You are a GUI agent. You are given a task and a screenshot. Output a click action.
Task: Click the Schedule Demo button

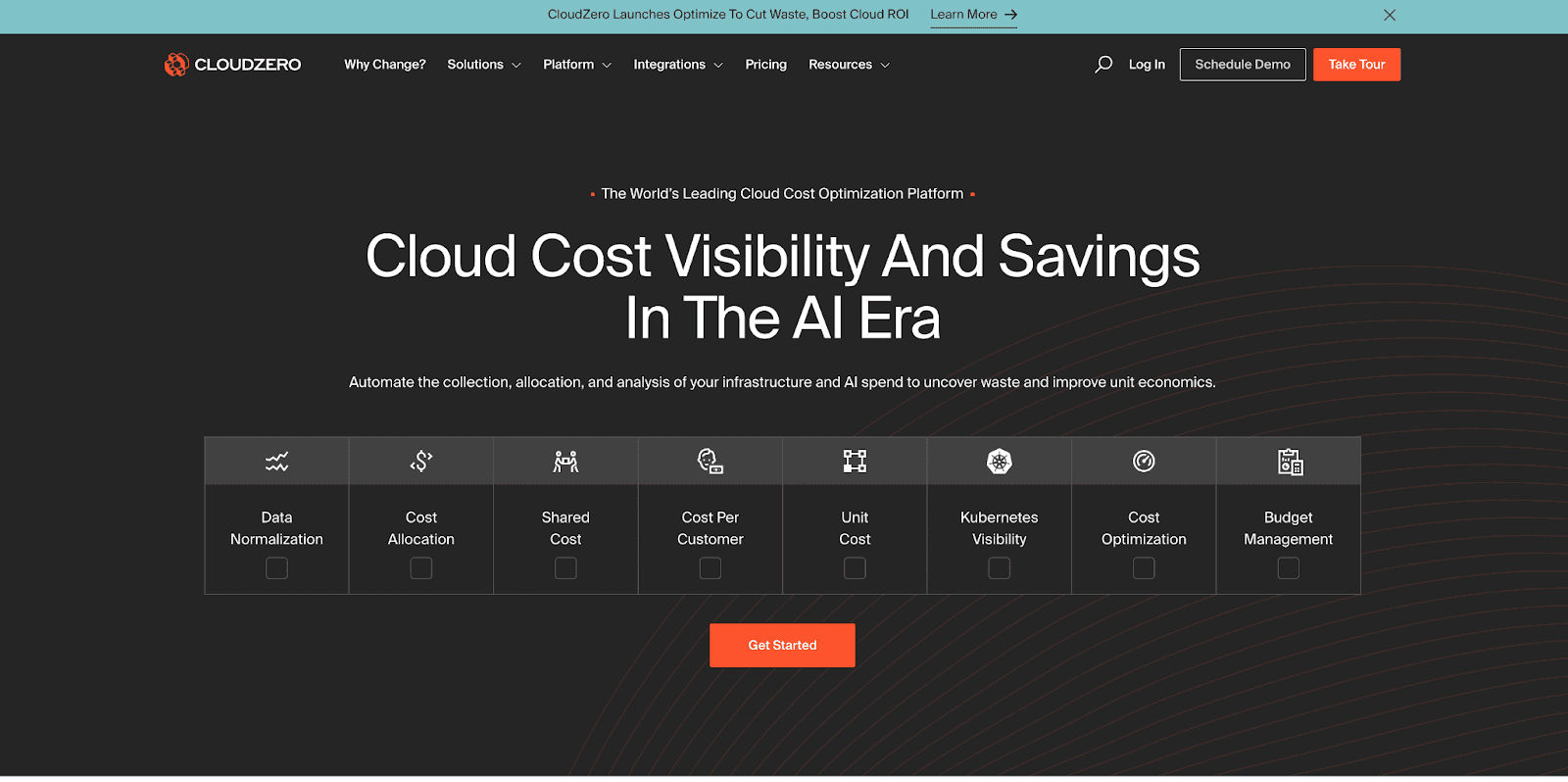pos(1243,65)
